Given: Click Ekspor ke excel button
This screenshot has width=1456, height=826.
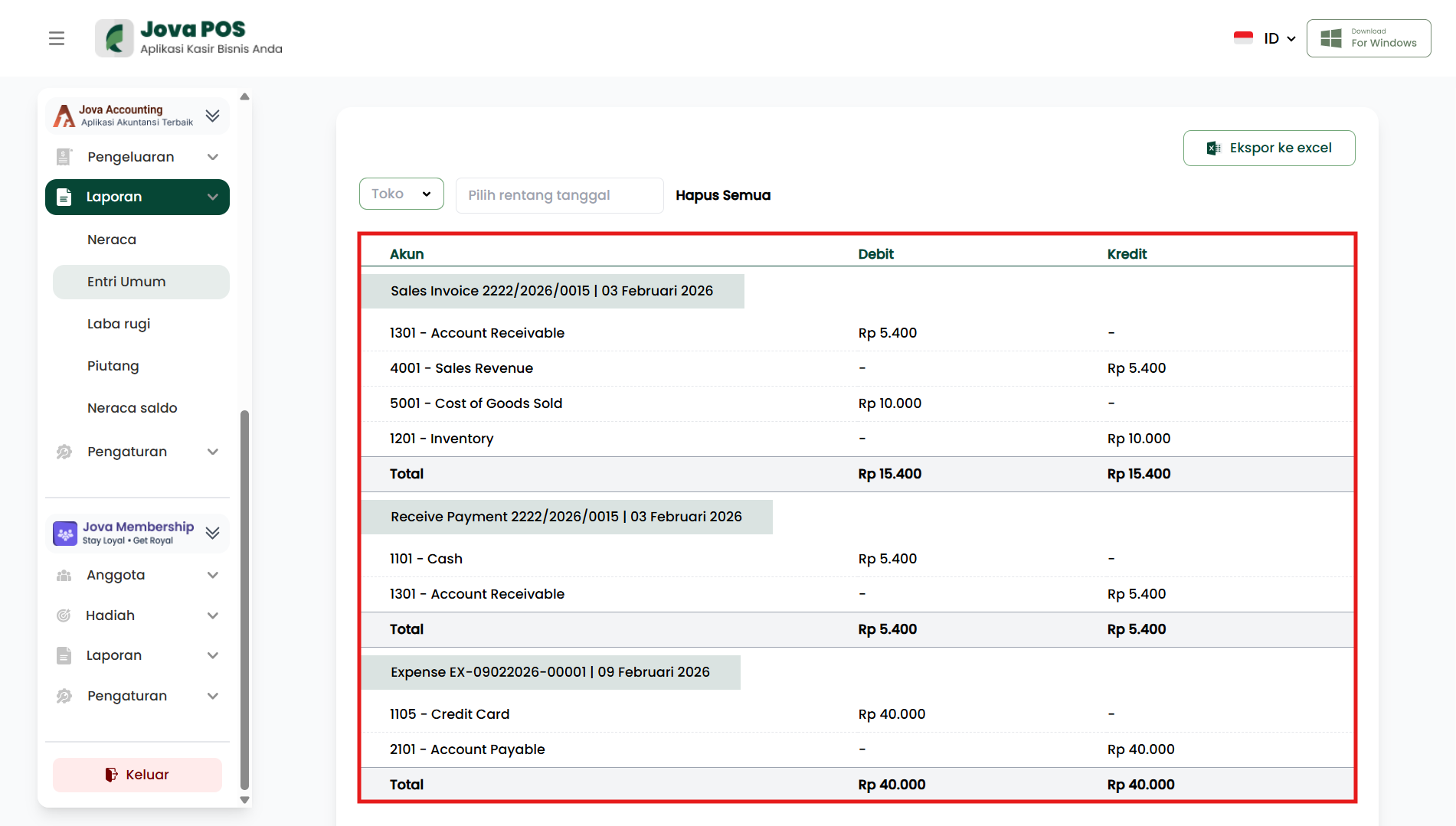Looking at the screenshot, I should coord(1268,148).
